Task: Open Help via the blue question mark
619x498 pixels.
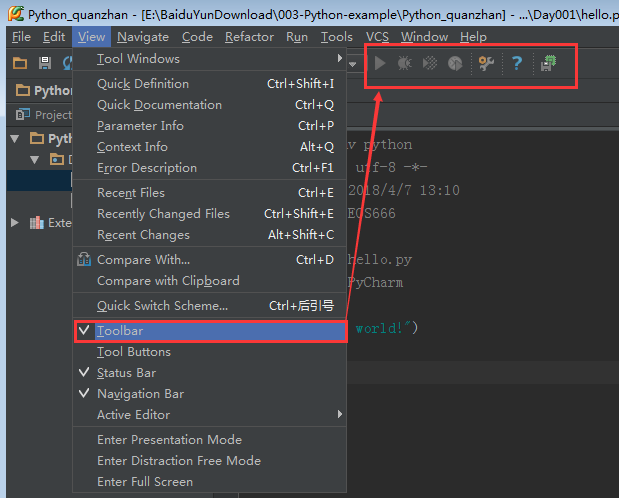Action: (x=517, y=63)
